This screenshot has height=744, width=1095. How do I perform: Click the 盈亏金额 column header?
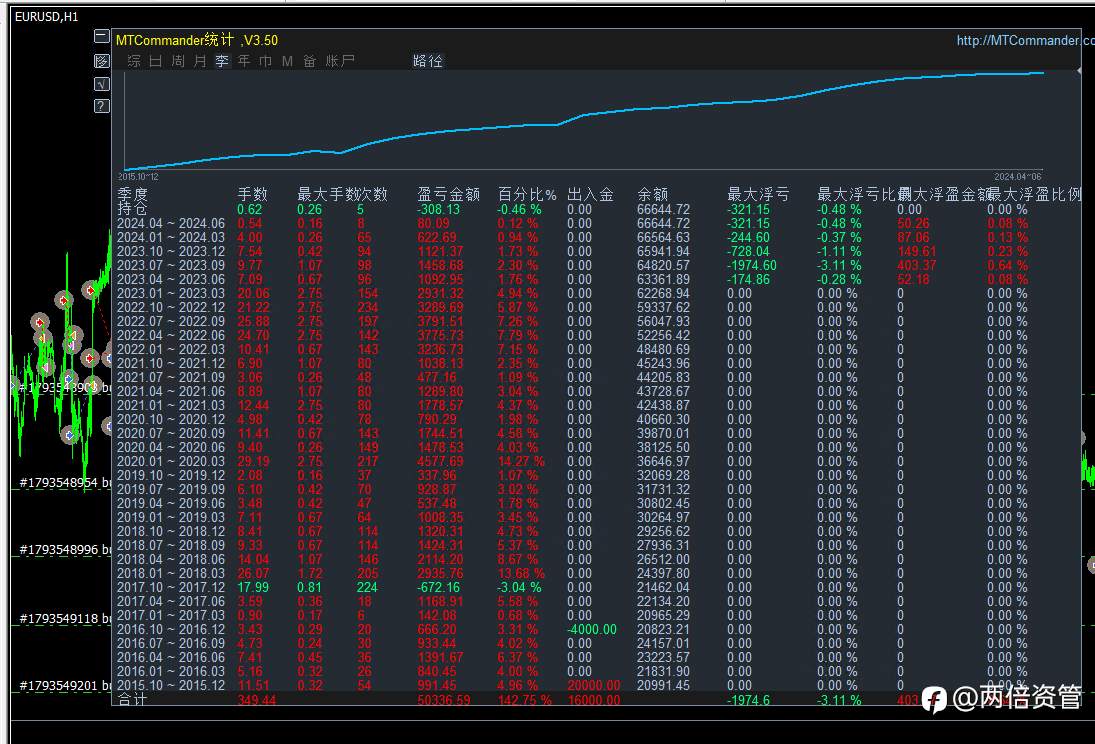coord(448,194)
